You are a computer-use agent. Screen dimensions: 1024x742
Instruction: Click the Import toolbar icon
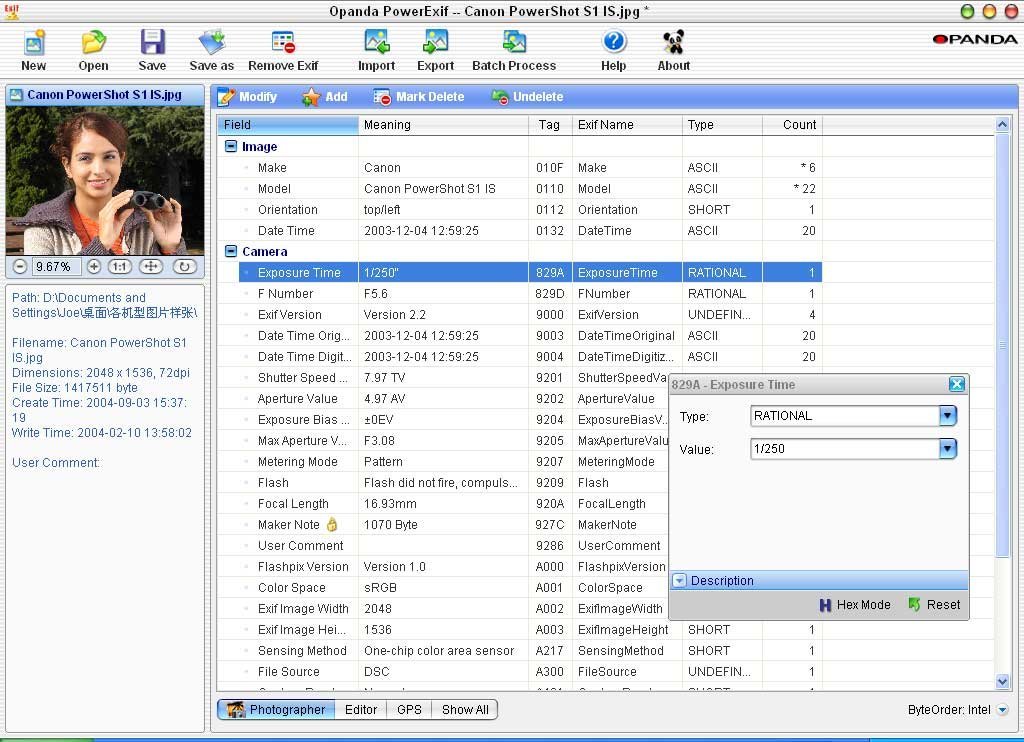click(377, 43)
